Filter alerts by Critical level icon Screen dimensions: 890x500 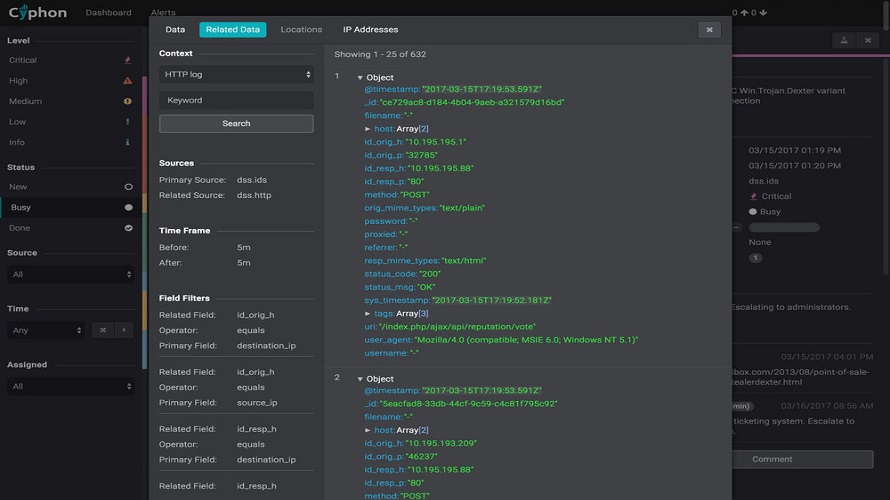pyautogui.click(x=127, y=60)
